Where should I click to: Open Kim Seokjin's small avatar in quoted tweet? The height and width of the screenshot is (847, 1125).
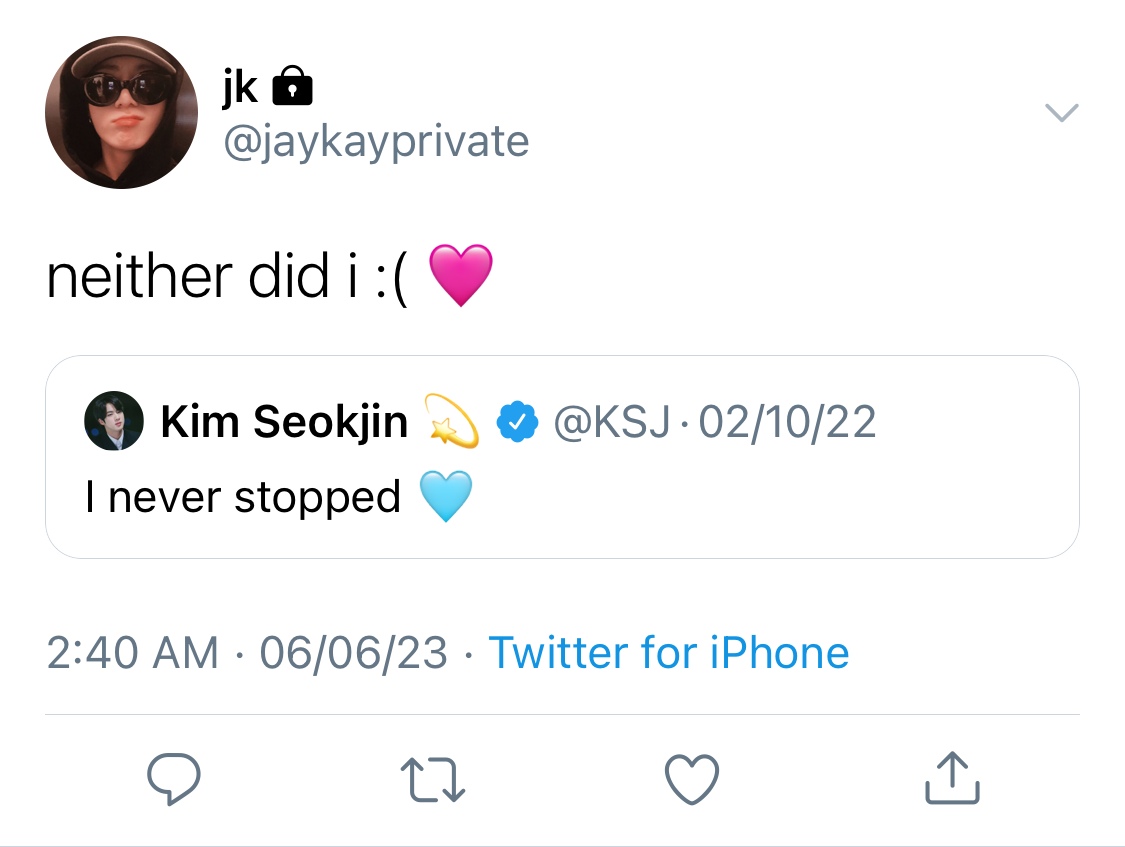114,421
